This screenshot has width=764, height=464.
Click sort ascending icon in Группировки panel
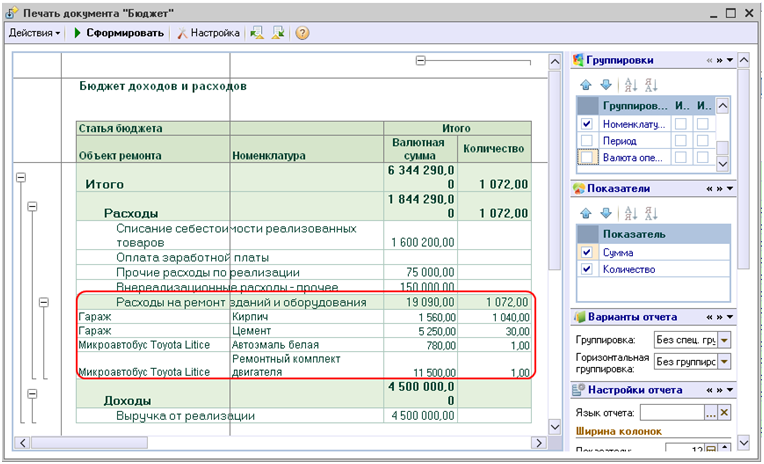click(631, 84)
